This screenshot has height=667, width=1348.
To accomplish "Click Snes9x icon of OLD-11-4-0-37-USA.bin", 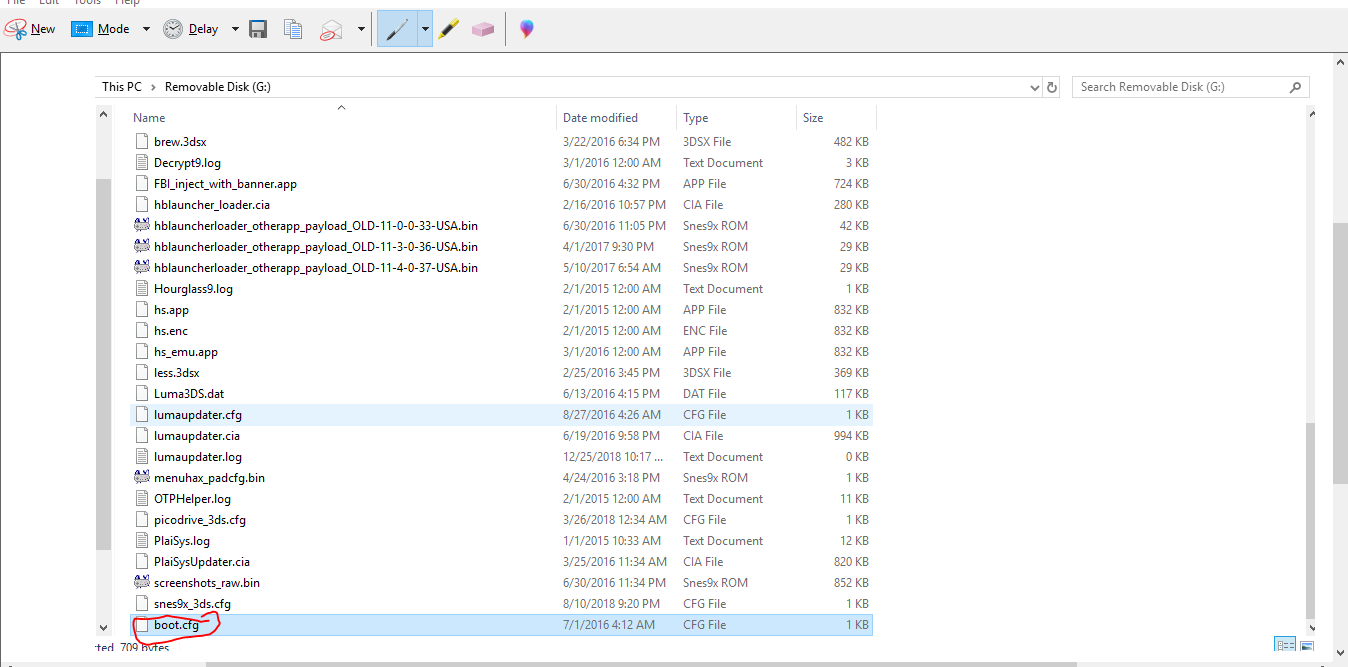I will tap(141, 268).
